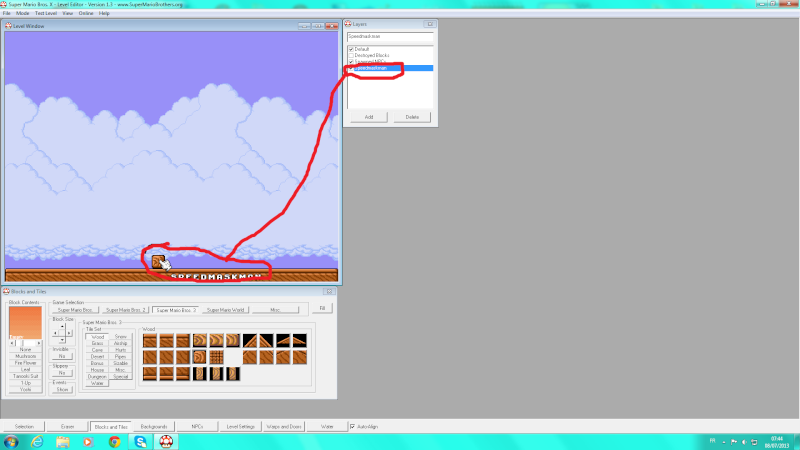Select the Water tile set
The width and height of the screenshot is (800, 450).
point(97,383)
